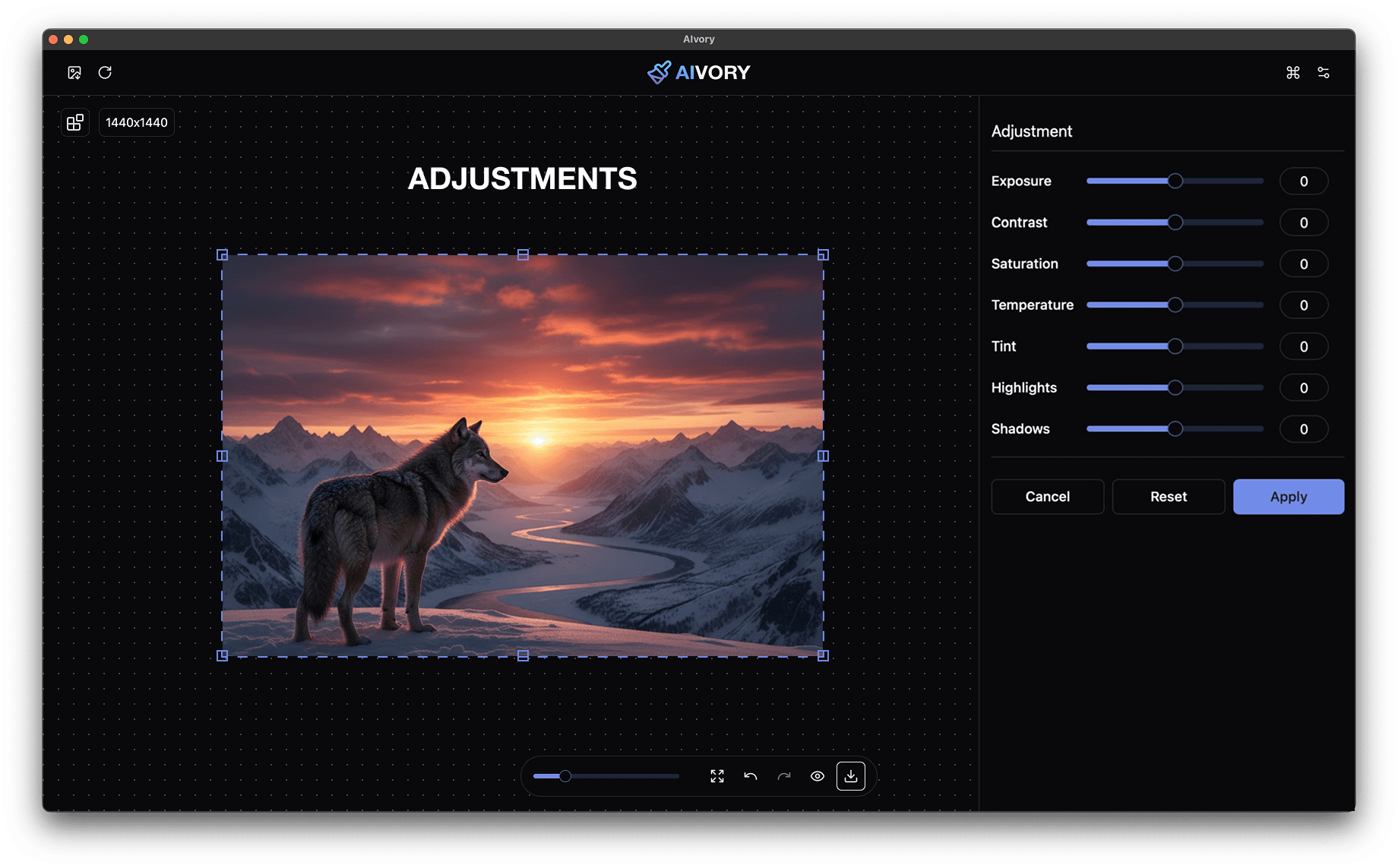Click the top-middle resize handle of the selection
1398x868 pixels.
(x=523, y=255)
